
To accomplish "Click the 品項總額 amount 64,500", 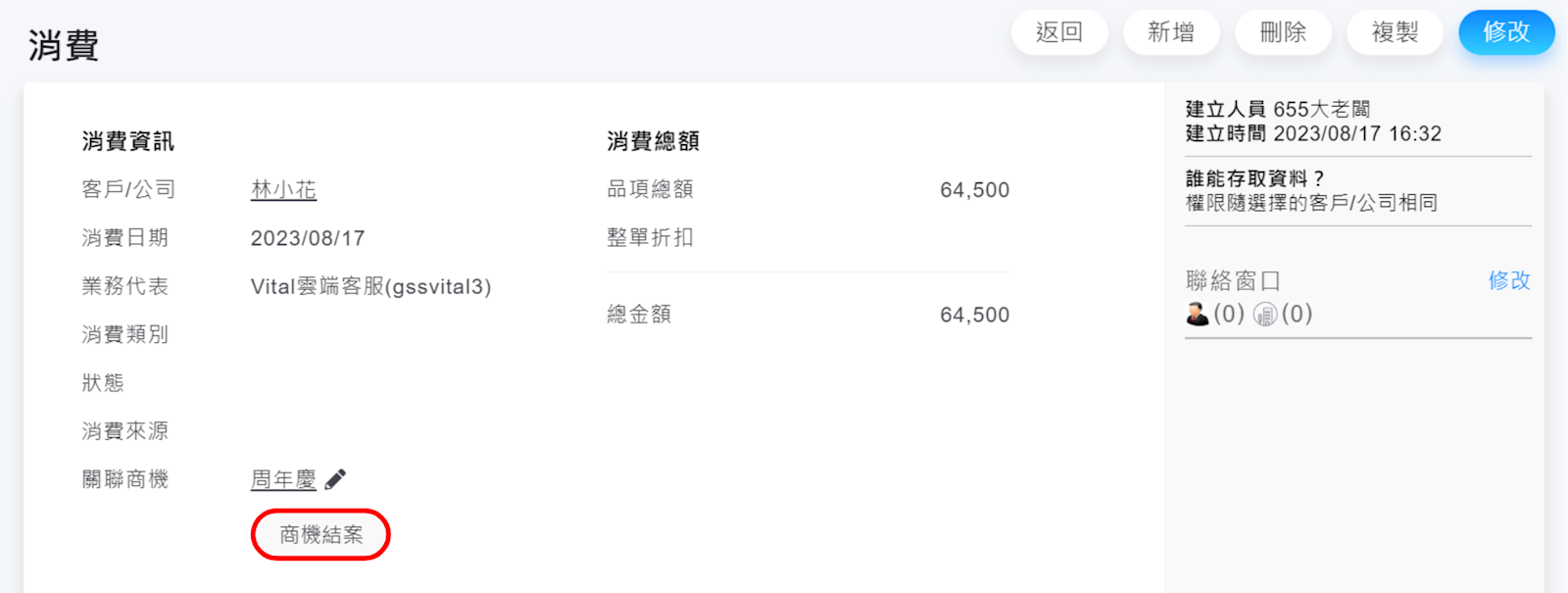I will [x=974, y=190].
